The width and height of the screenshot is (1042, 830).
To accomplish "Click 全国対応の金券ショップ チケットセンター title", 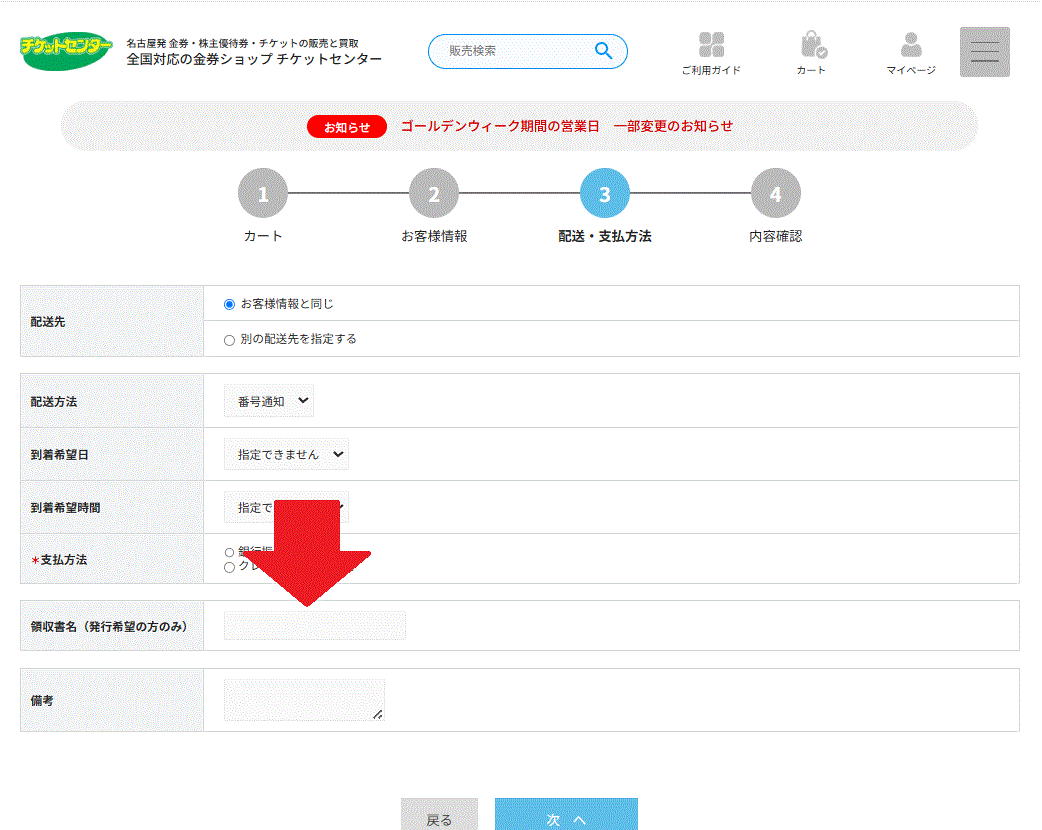I will pos(254,59).
